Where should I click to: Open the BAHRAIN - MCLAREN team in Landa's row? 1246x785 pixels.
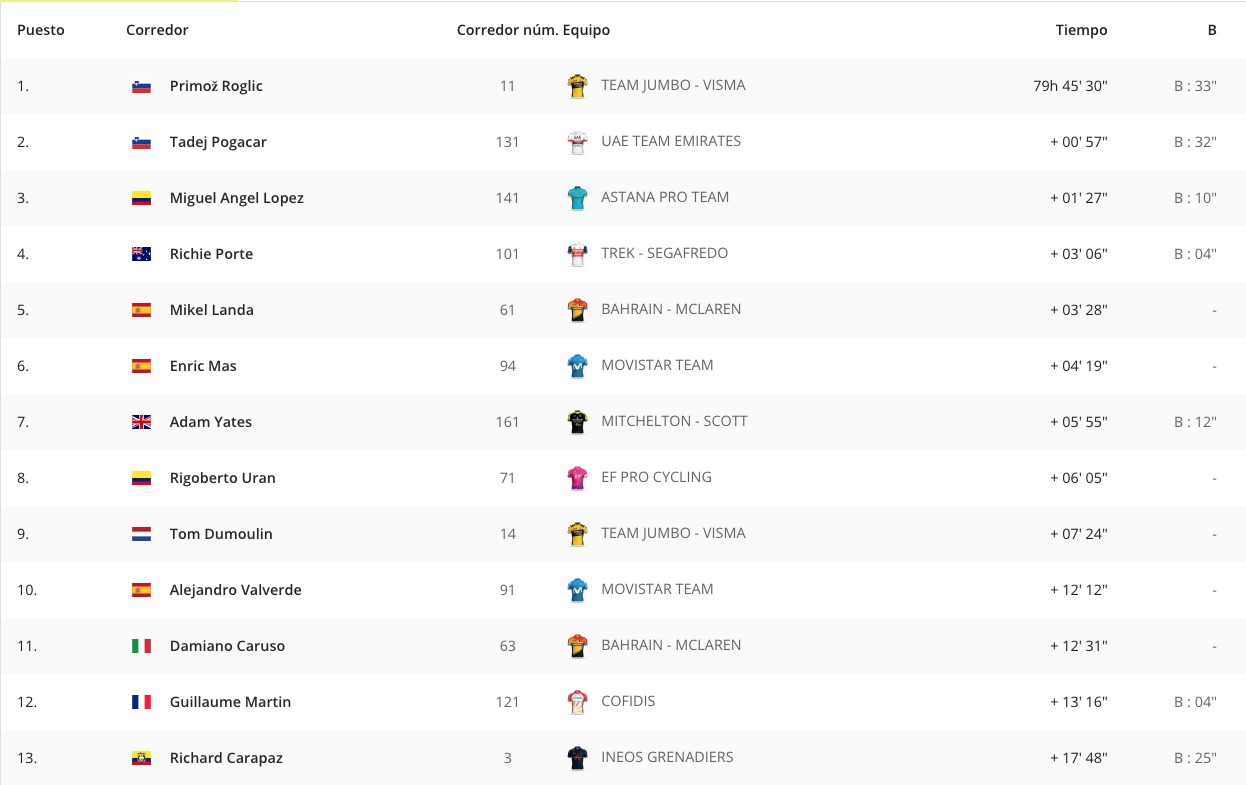point(671,309)
